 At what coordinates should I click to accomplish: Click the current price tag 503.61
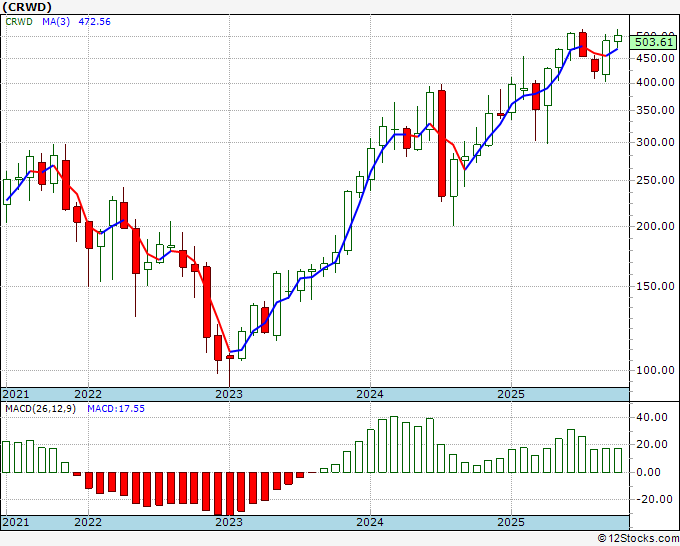(654, 43)
